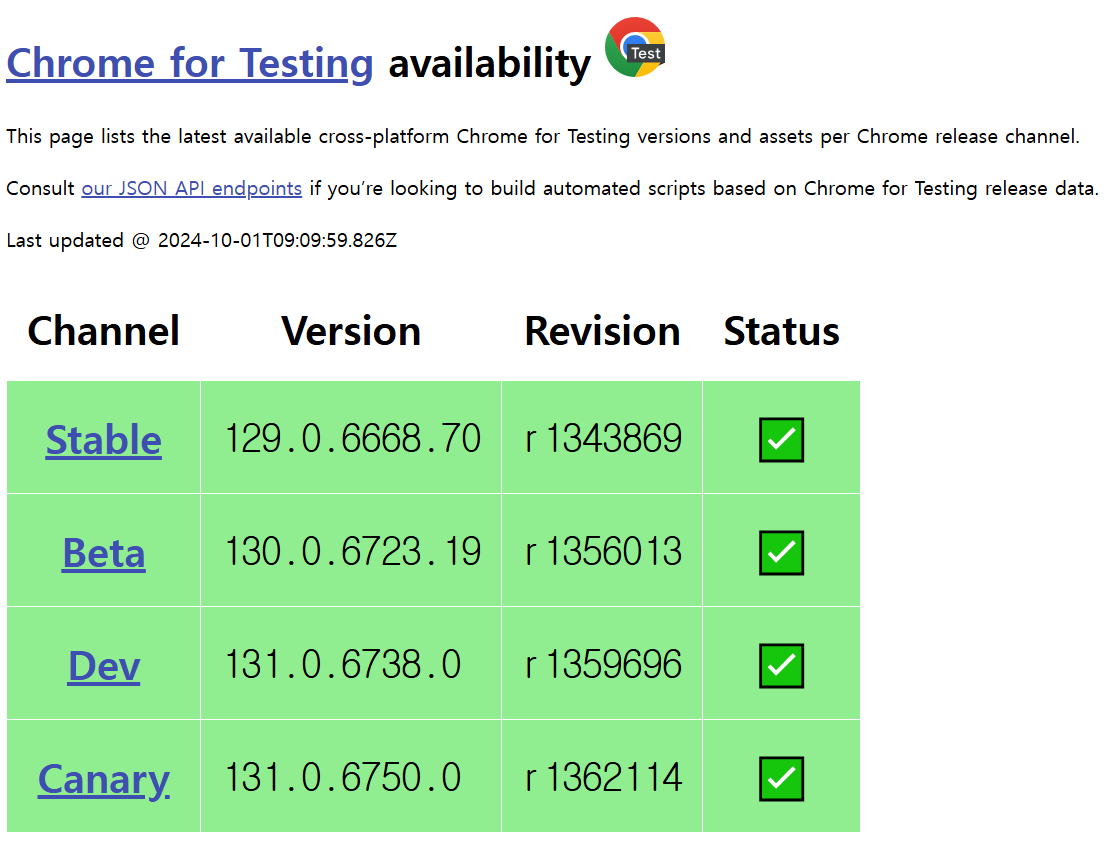Open the Chrome for Testing title link
This screenshot has height=866, width=1115.
[190, 63]
